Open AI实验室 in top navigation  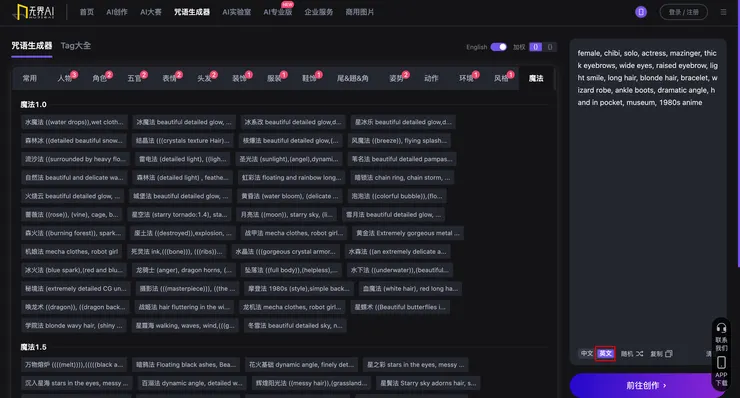[x=236, y=12]
